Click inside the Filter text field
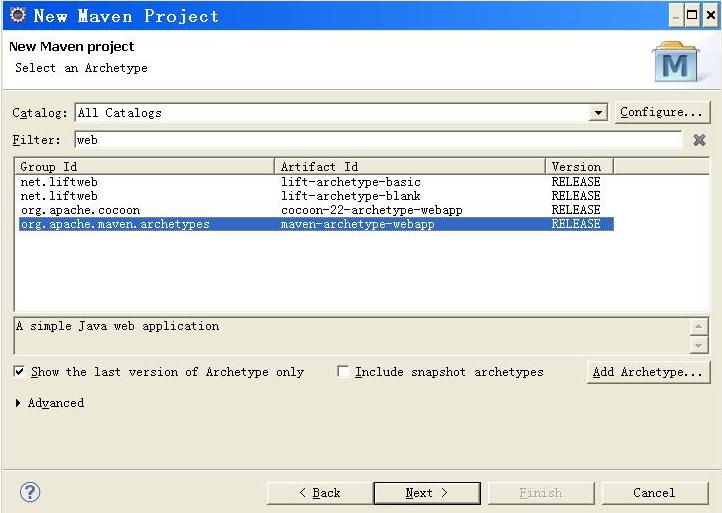The image size is (722, 513). [x=378, y=140]
